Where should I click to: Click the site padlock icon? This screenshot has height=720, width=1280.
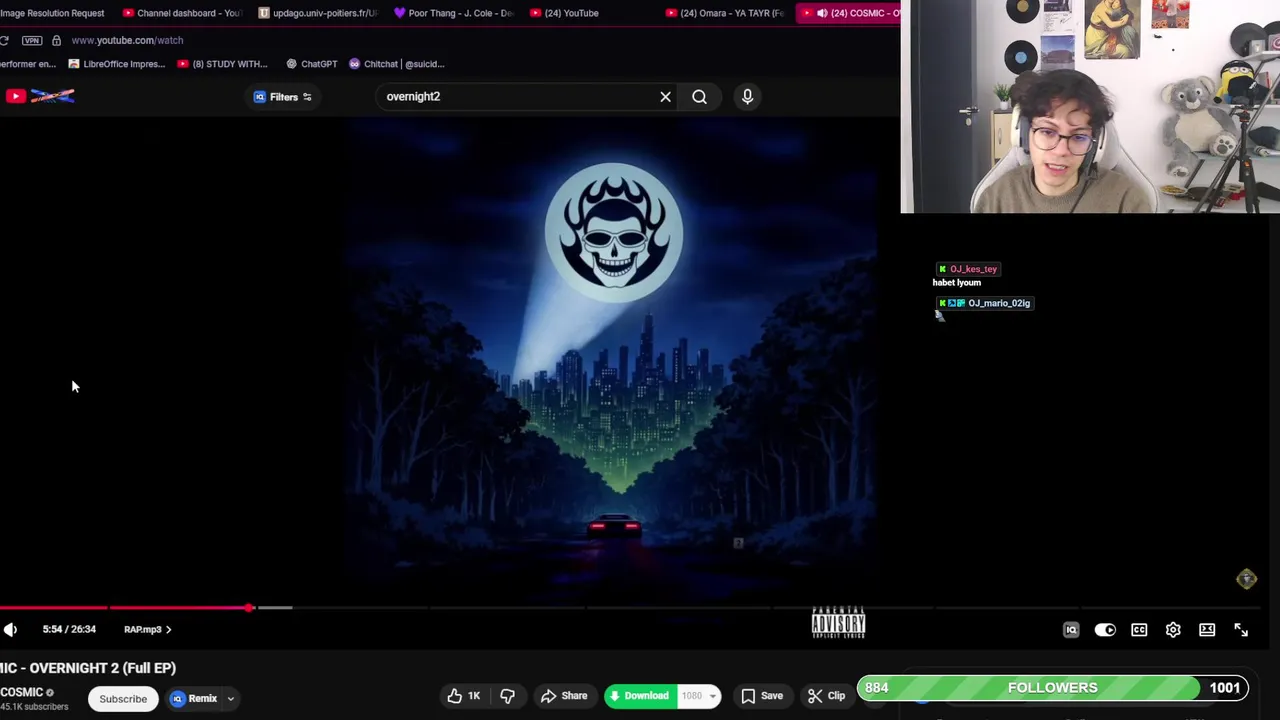click(x=56, y=40)
